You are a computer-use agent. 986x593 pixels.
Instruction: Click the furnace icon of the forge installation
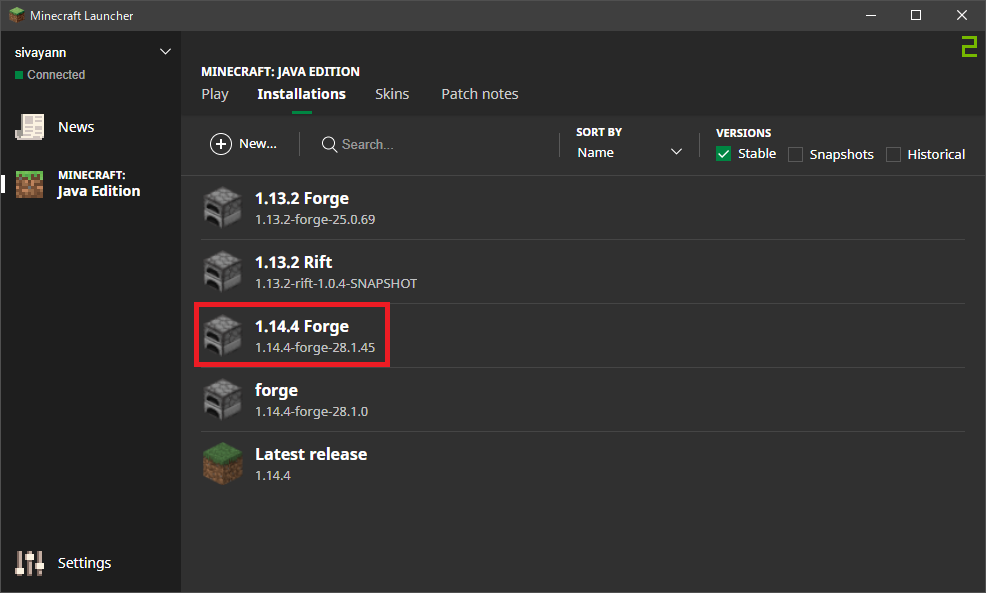coord(223,399)
